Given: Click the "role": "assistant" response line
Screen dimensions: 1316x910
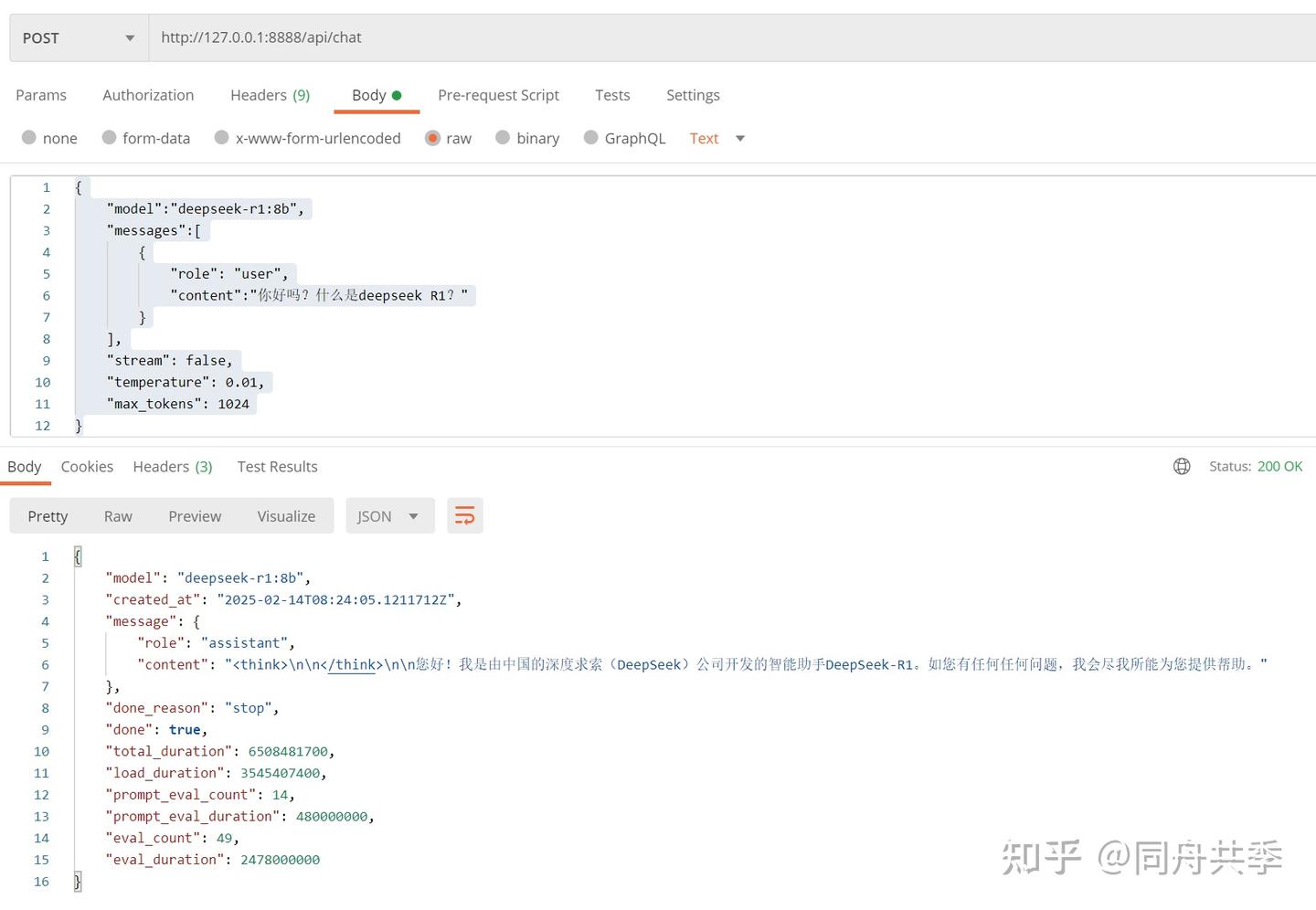Looking at the screenshot, I should coord(216,643).
